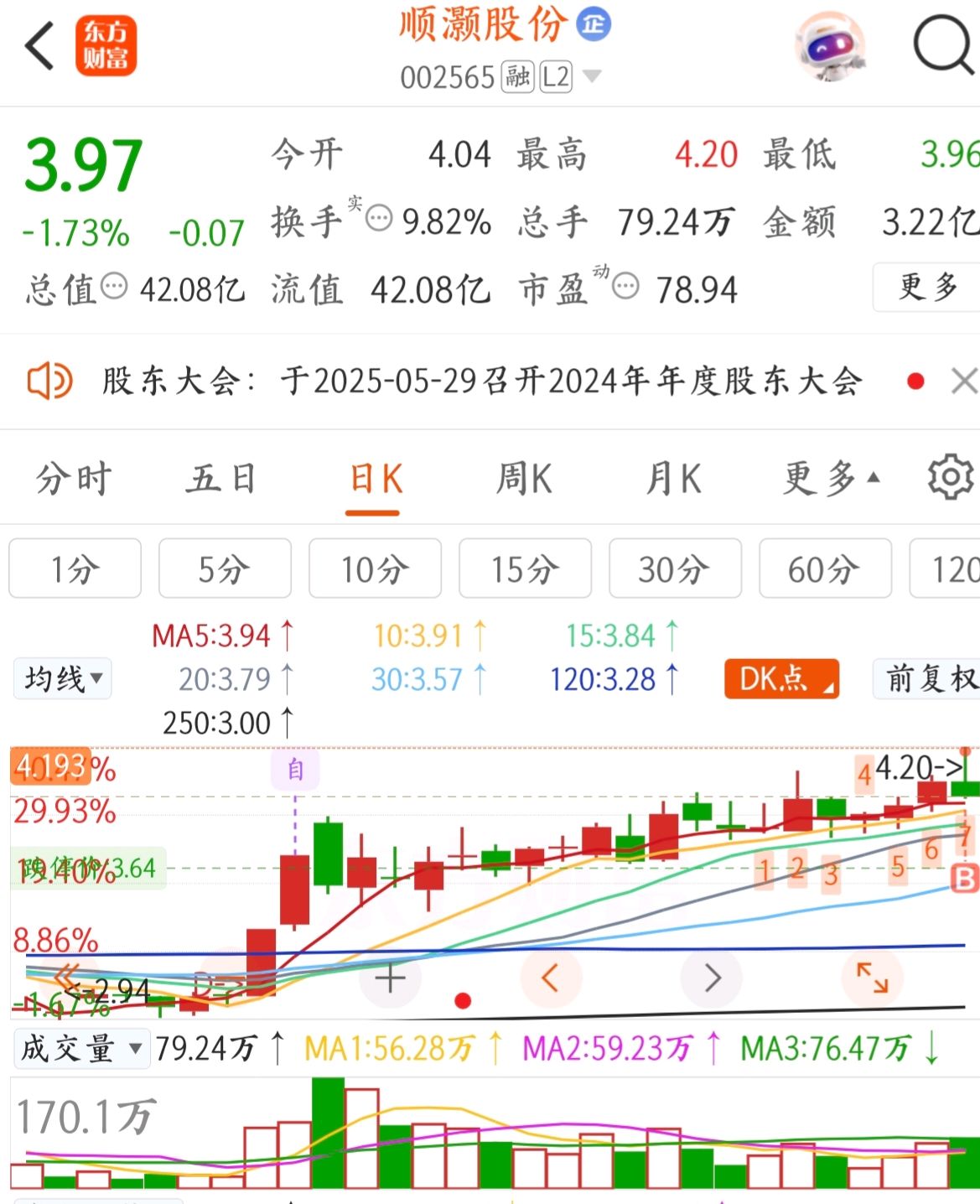Toggle the DK点 button
Screen dimensions: 980x1204
(x=781, y=678)
